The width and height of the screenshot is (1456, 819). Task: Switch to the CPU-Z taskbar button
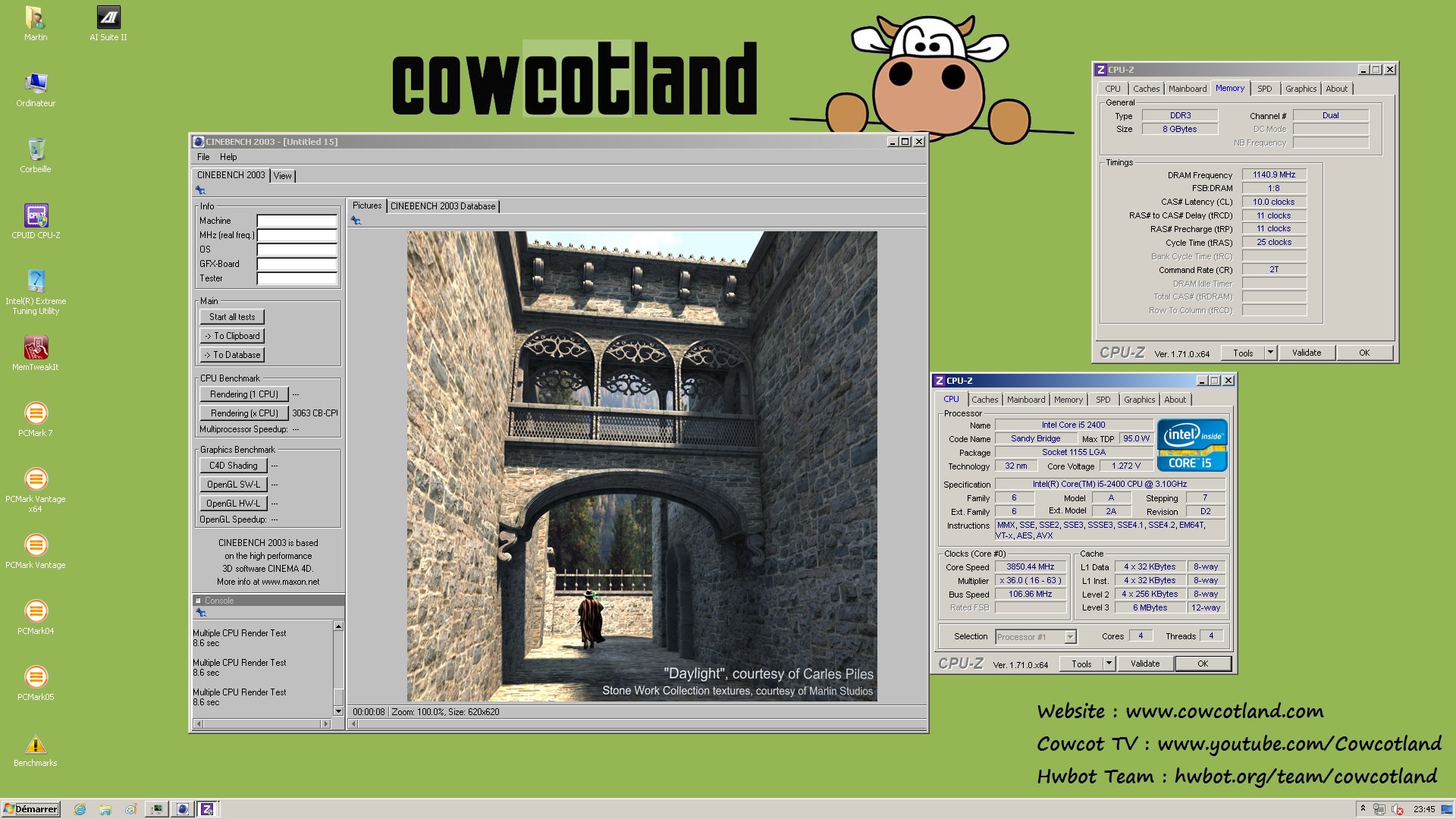207,809
